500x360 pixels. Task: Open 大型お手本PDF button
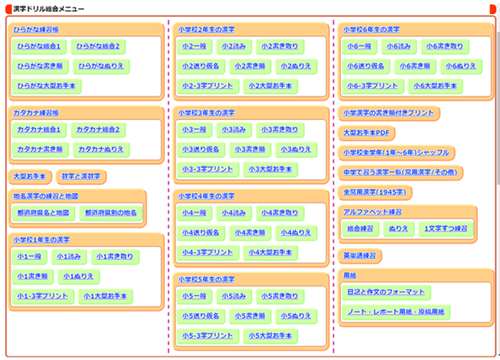367,133
